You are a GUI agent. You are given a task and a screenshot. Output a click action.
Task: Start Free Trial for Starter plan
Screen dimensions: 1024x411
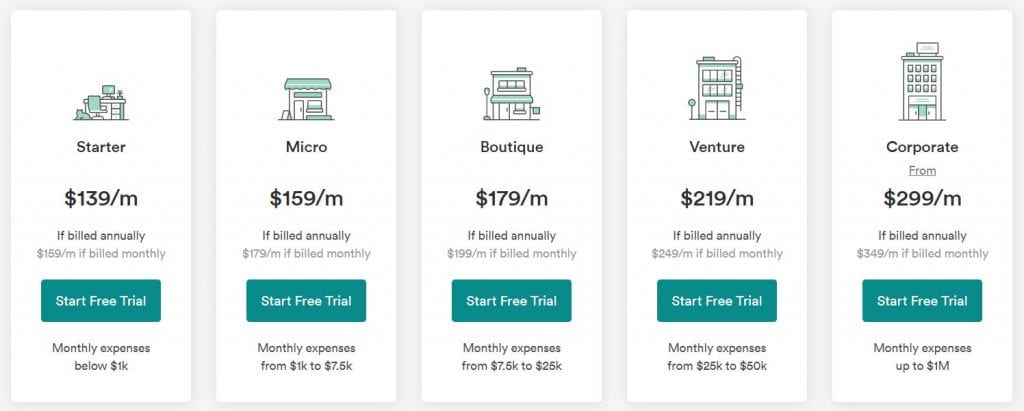pos(101,301)
